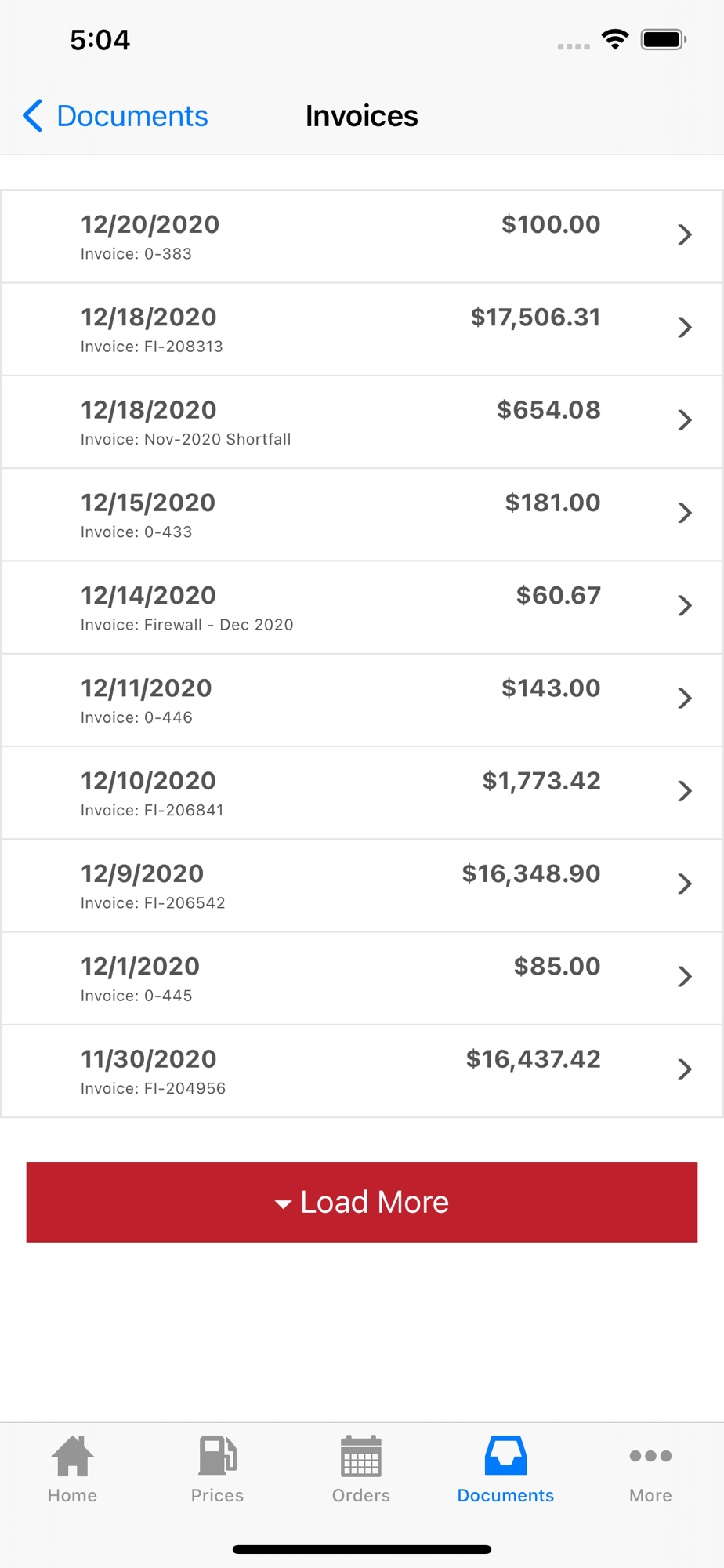Image resolution: width=724 pixels, height=1568 pixels.
Task: Tap the Wi-Fi status icon
Action: 615,39
